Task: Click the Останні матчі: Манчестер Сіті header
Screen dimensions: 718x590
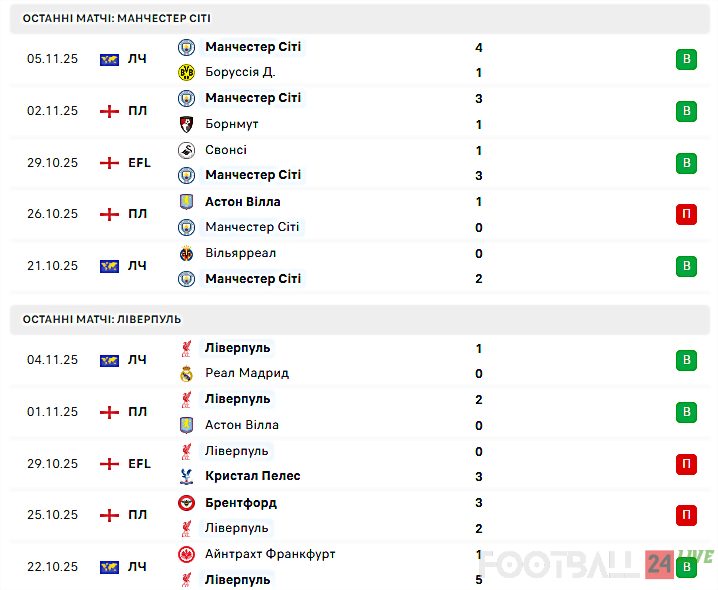Action: click(x=116, y=18)
